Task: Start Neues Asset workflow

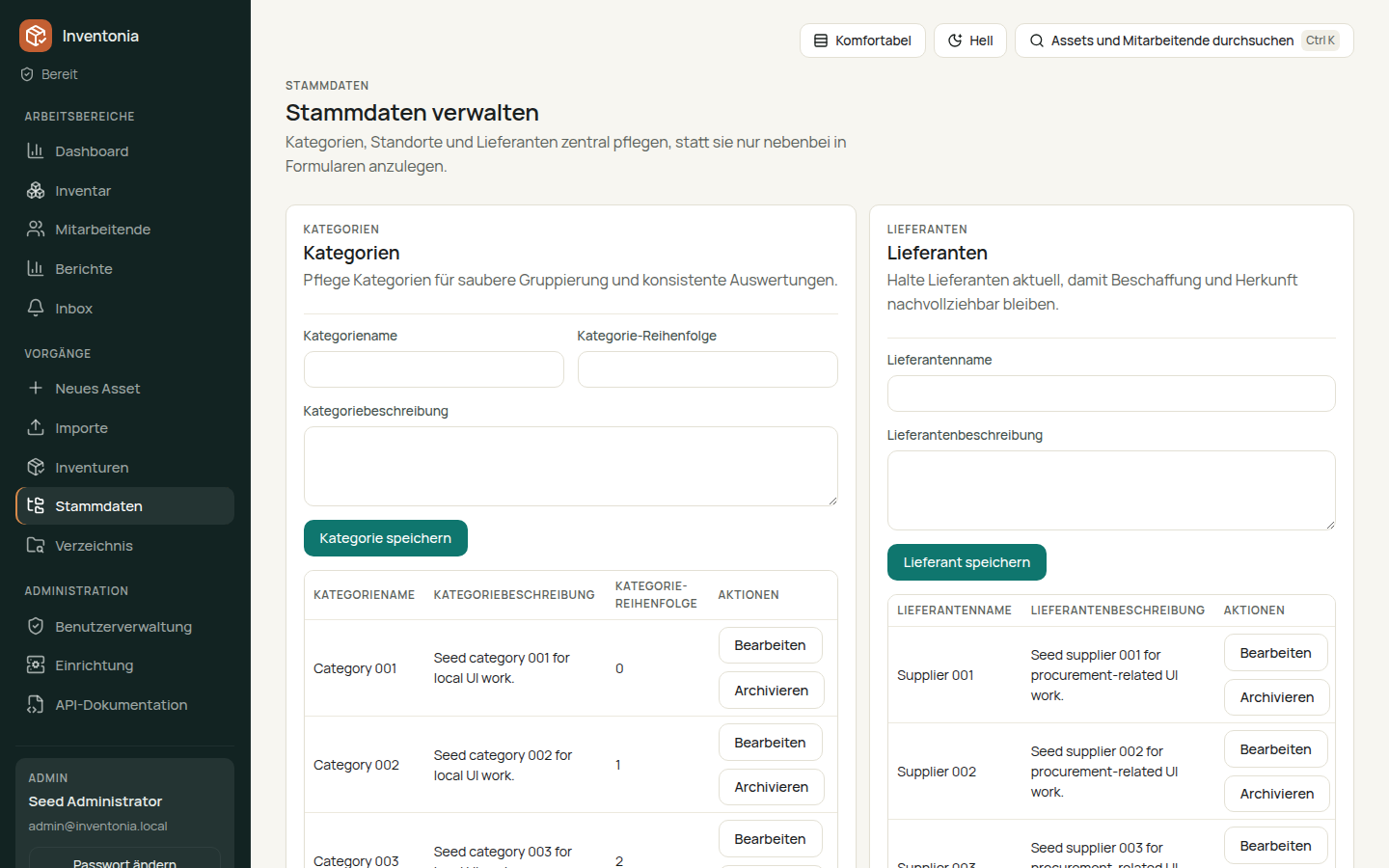Action: [x=124, y=389]
